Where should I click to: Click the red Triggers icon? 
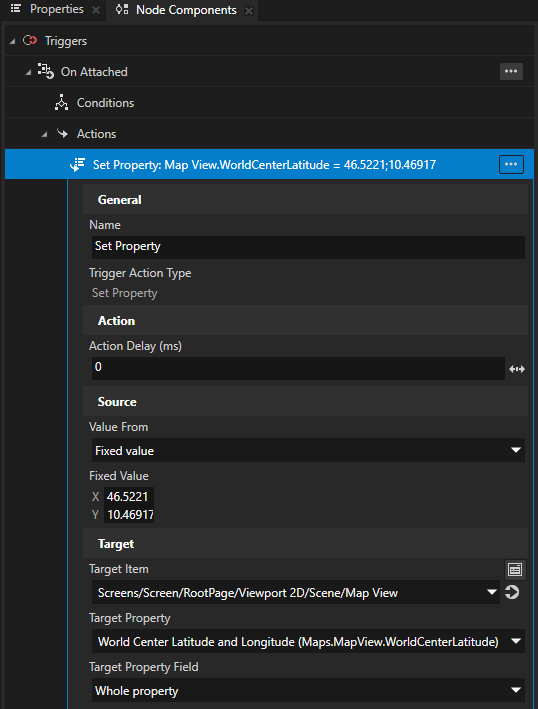coord(30,40)
